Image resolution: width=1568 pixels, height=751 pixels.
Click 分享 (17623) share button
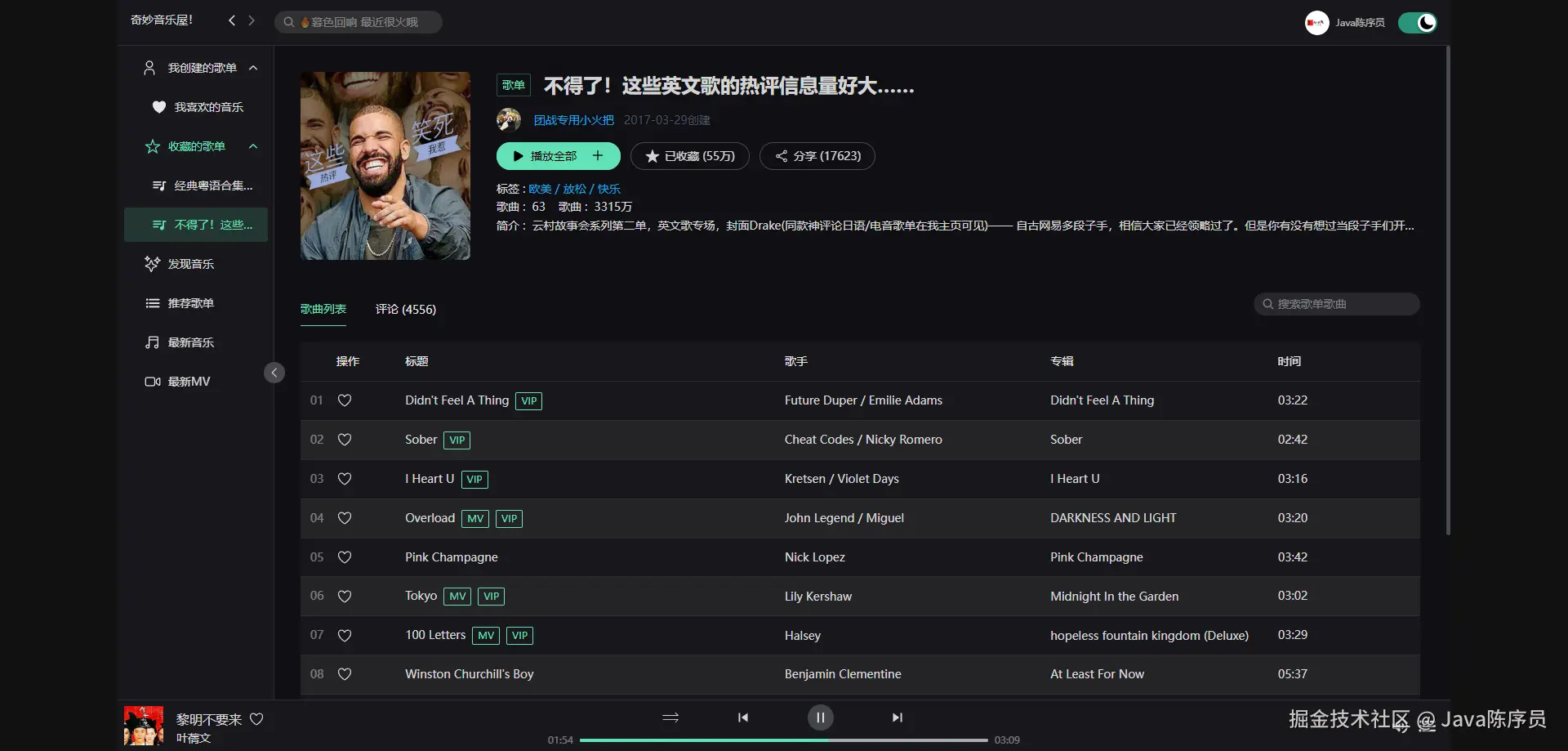tap(817, 156)
